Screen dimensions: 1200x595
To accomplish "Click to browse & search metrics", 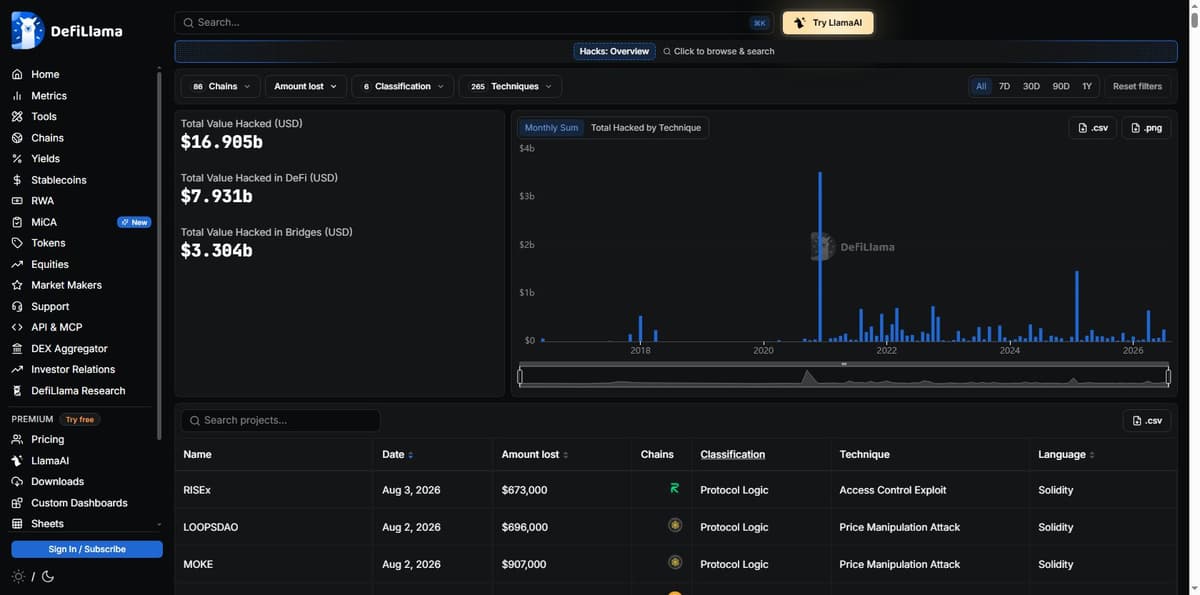I will pos(718,51).
